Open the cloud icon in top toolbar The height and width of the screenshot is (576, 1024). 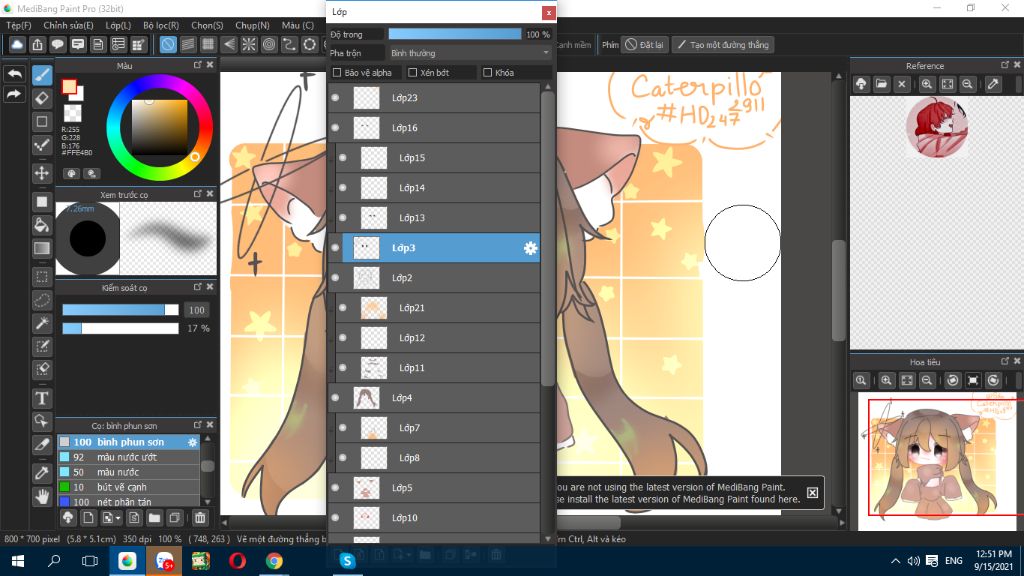(17, 44)
